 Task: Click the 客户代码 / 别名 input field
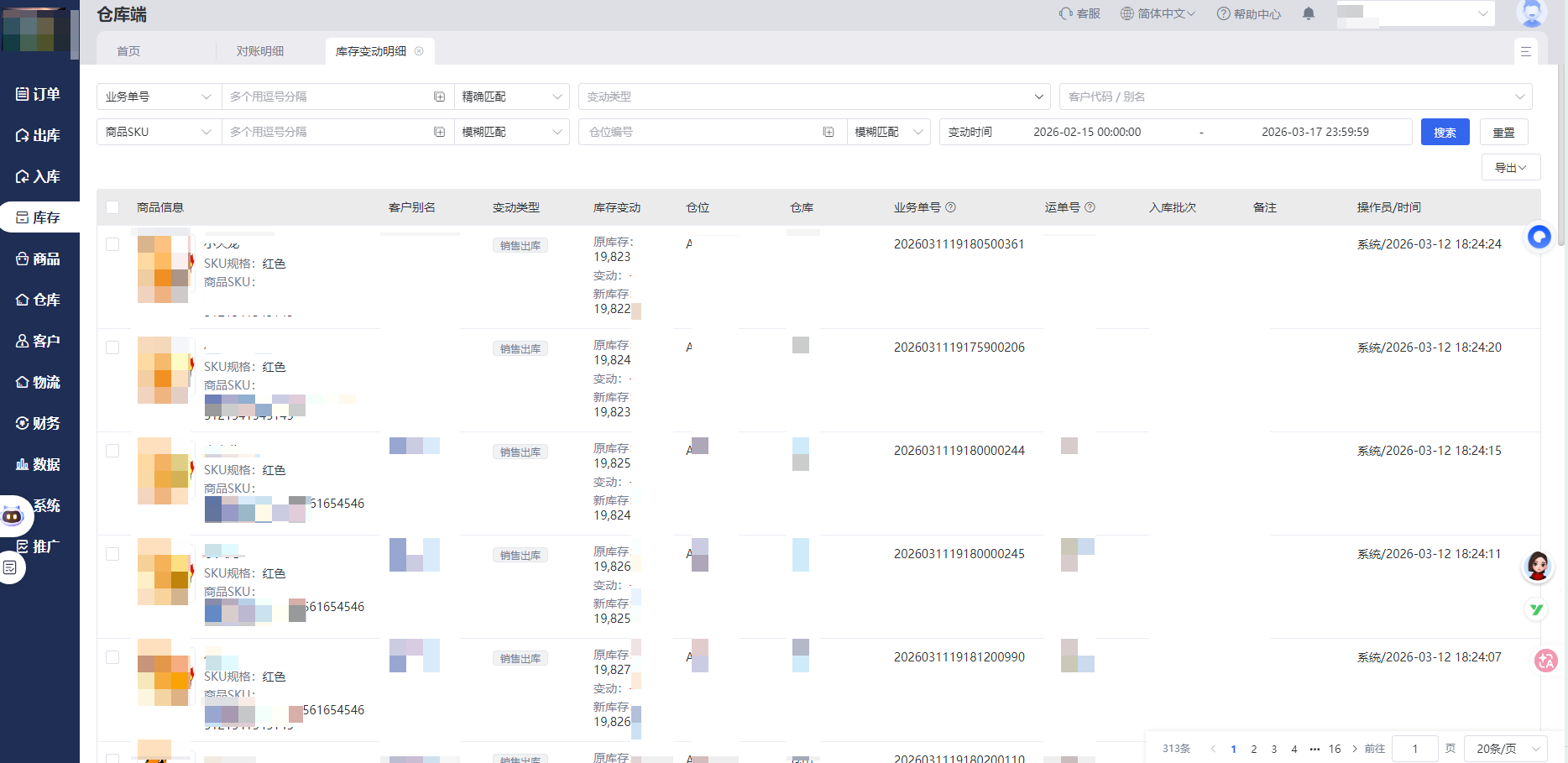[1294, 97]
